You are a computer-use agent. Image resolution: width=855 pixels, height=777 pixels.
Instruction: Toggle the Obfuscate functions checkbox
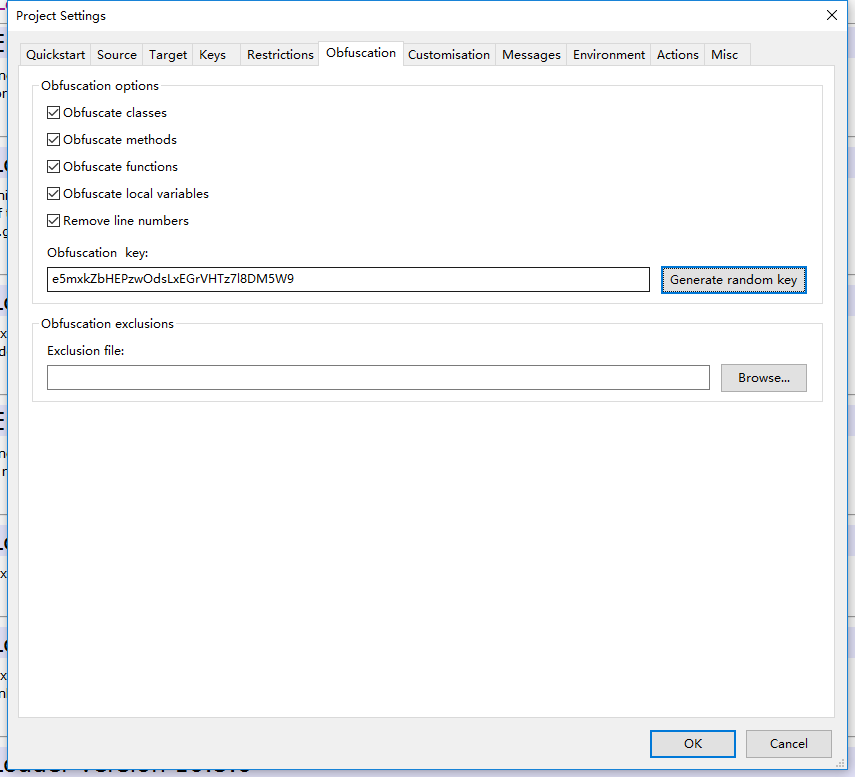pyautogui.click(x=53, y=166)
